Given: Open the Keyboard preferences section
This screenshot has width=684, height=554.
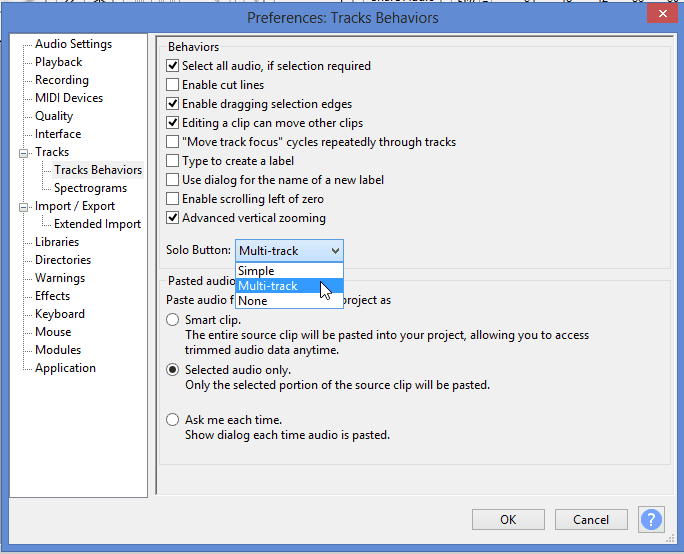Looking at the screenshot, I should [61, 314].
